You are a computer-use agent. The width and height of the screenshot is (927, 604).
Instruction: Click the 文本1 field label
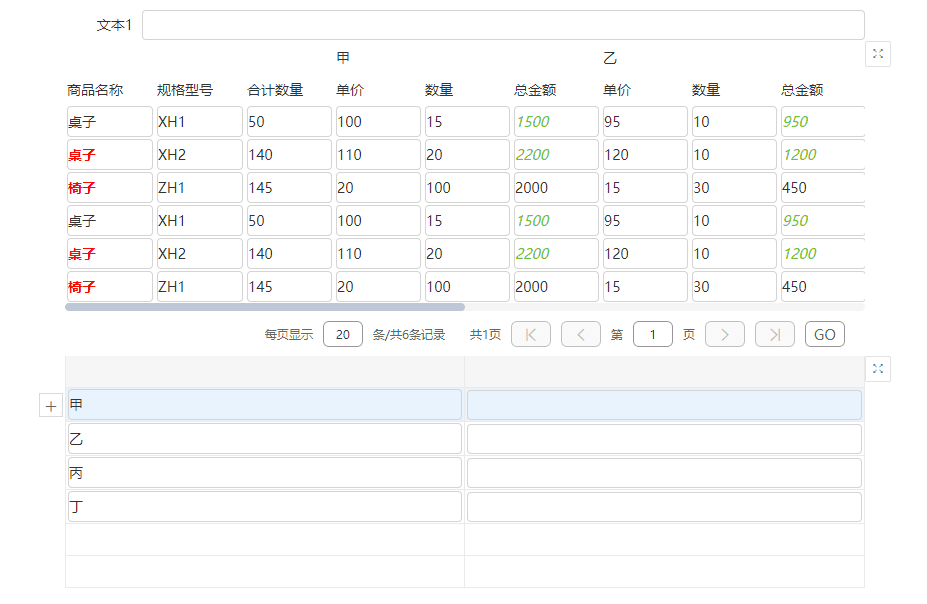114,25
